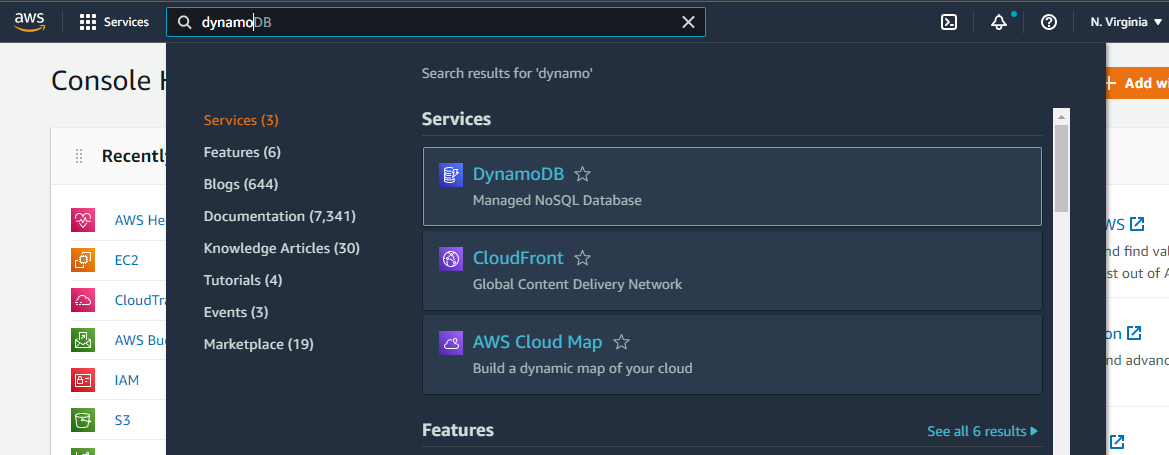Click the AWS logo home icon
Screen dimensions: 1169x455
[29, 22]
